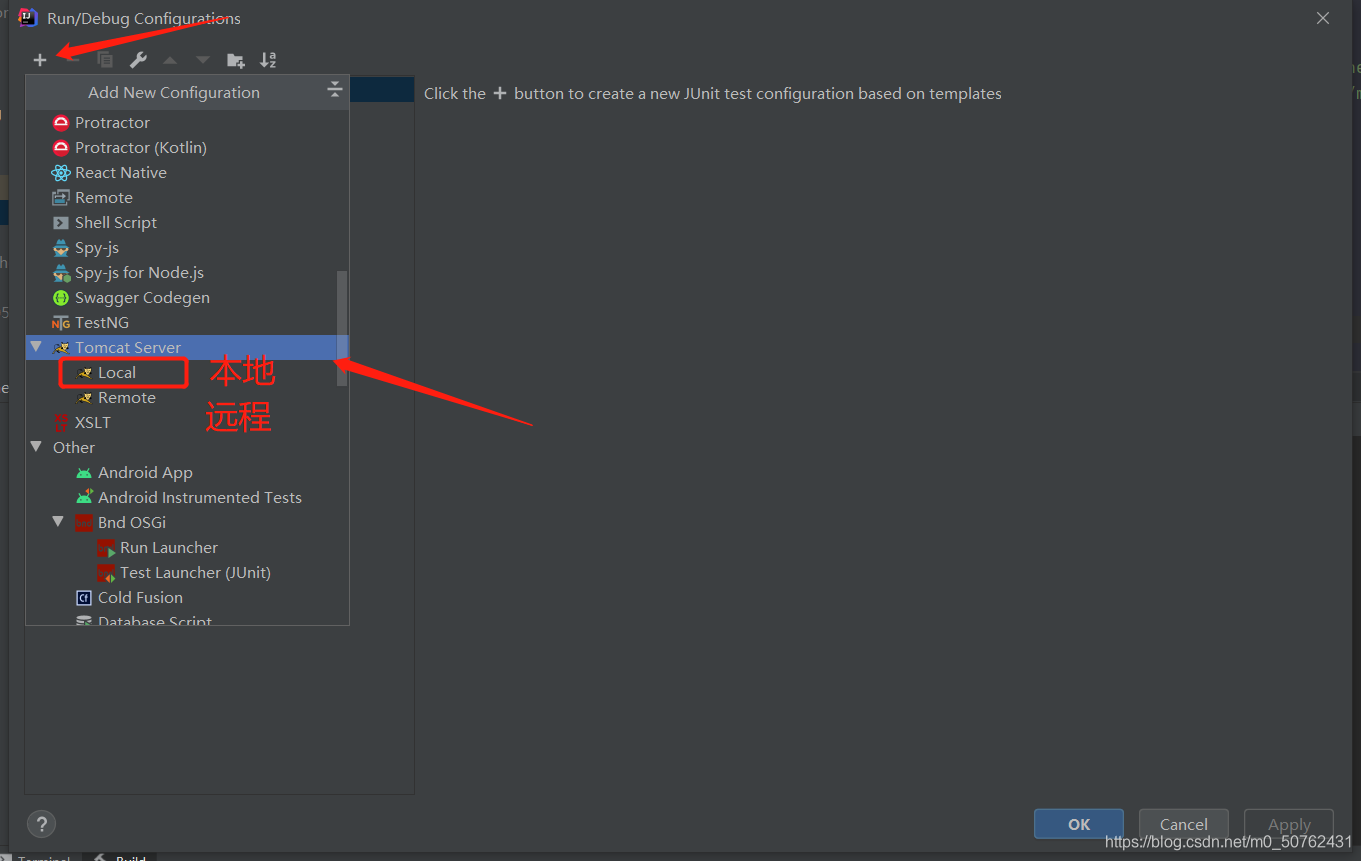1361x861 pixels.
Task: Collapse the Tomcat Server tree arrow
Action: coord(36,347)
